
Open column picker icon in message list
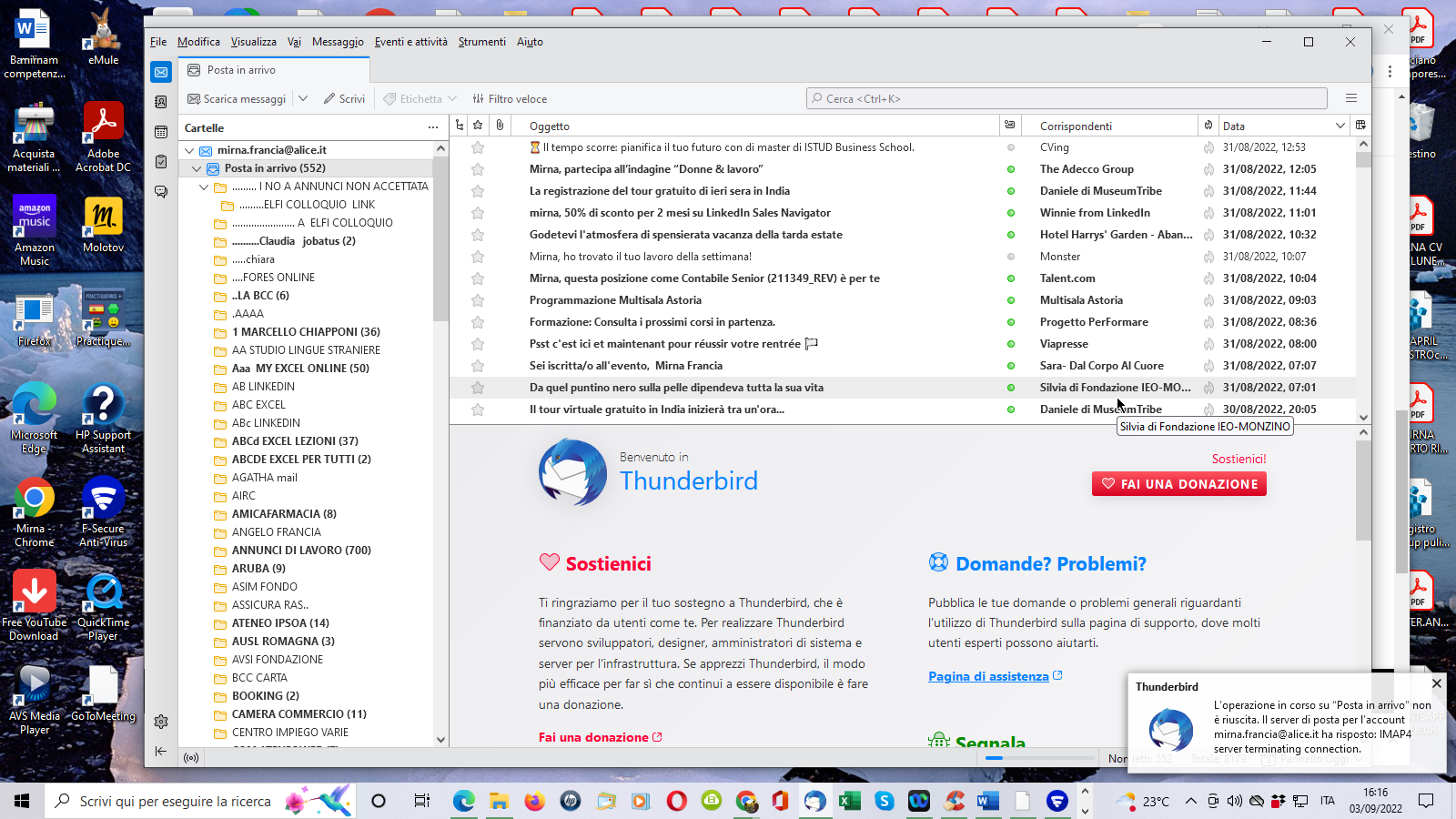1360,126
